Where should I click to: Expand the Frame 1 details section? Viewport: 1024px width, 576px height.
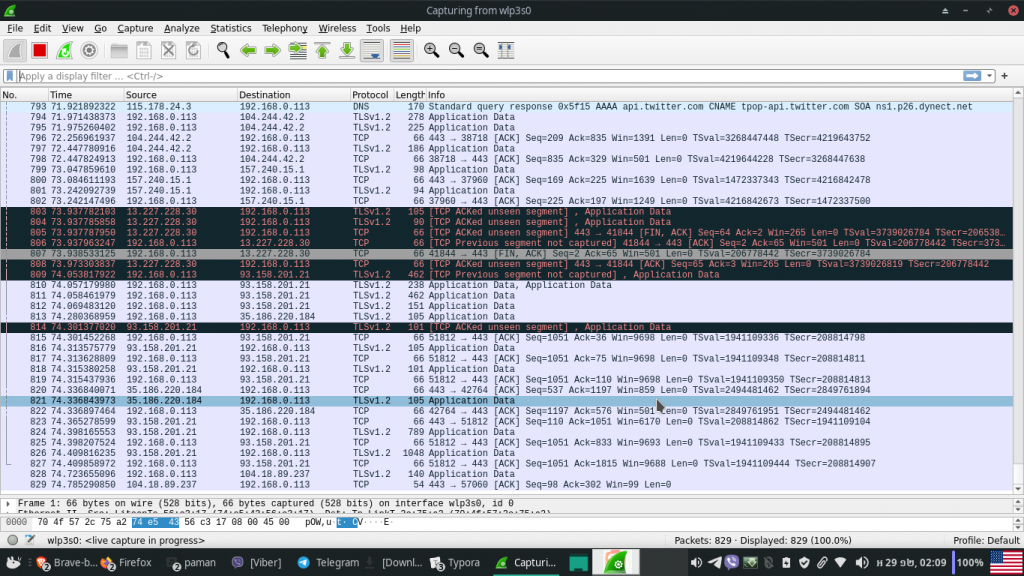(x=8, y=505)
